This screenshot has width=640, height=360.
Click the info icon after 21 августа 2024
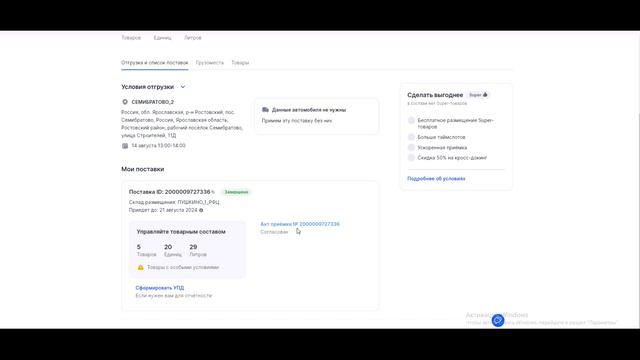coord(201,210)
